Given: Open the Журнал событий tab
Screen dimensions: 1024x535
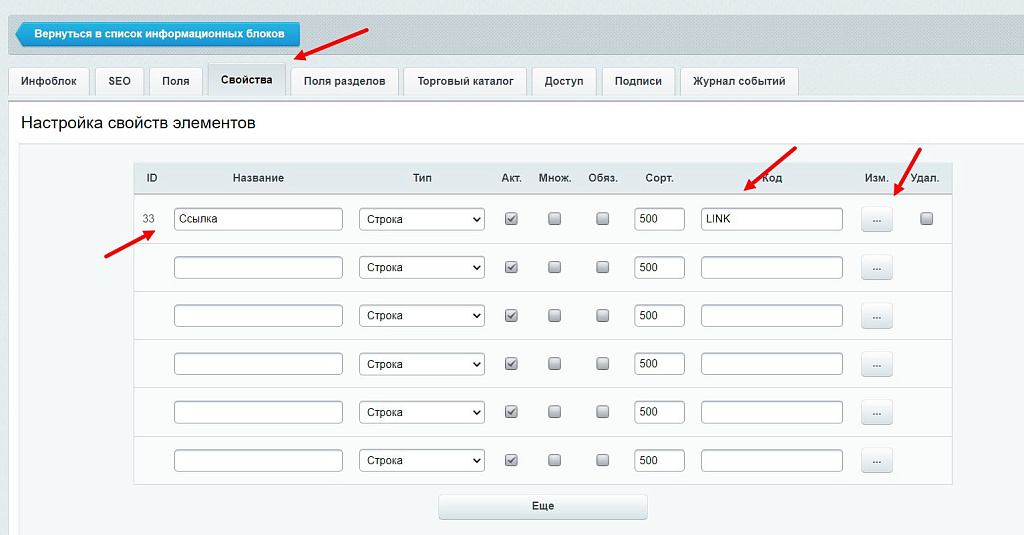Looking at the screenshot, I should tap(739, 81).
